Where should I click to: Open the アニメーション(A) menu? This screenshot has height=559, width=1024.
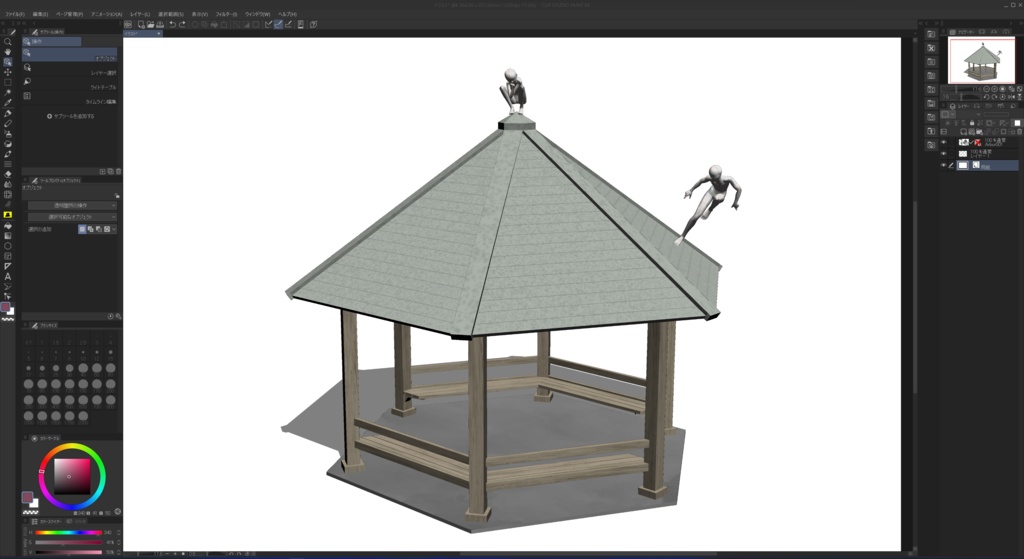click(x=106, y=14)
